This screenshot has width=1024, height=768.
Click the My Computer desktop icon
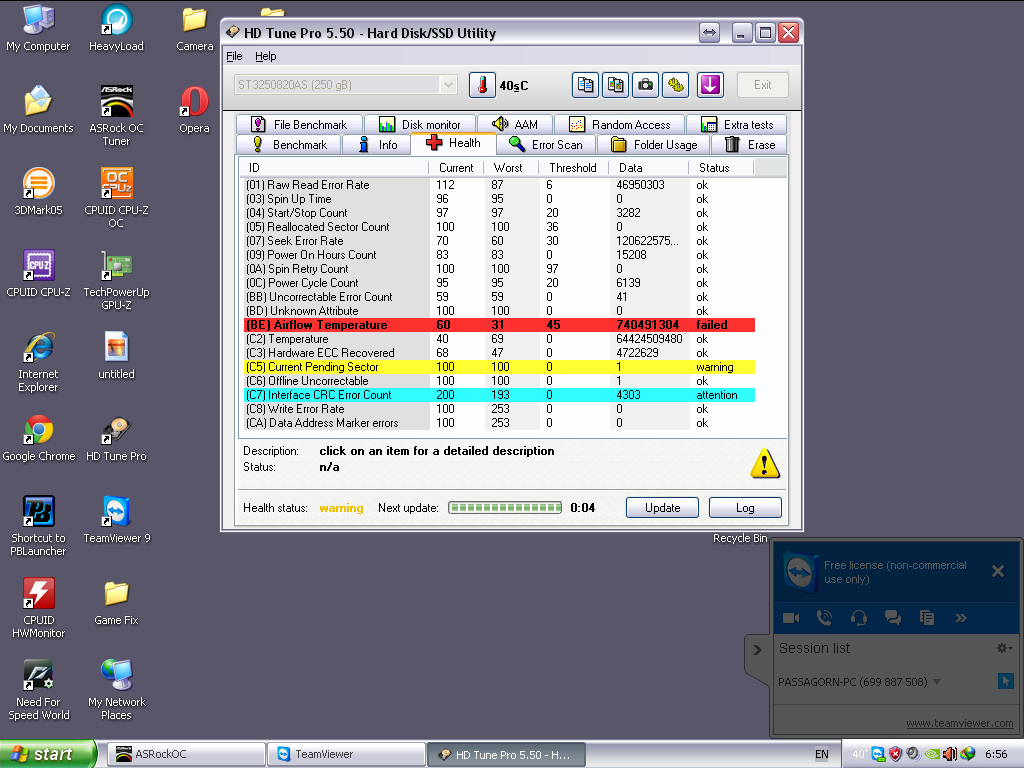click(x=39, y=28)
